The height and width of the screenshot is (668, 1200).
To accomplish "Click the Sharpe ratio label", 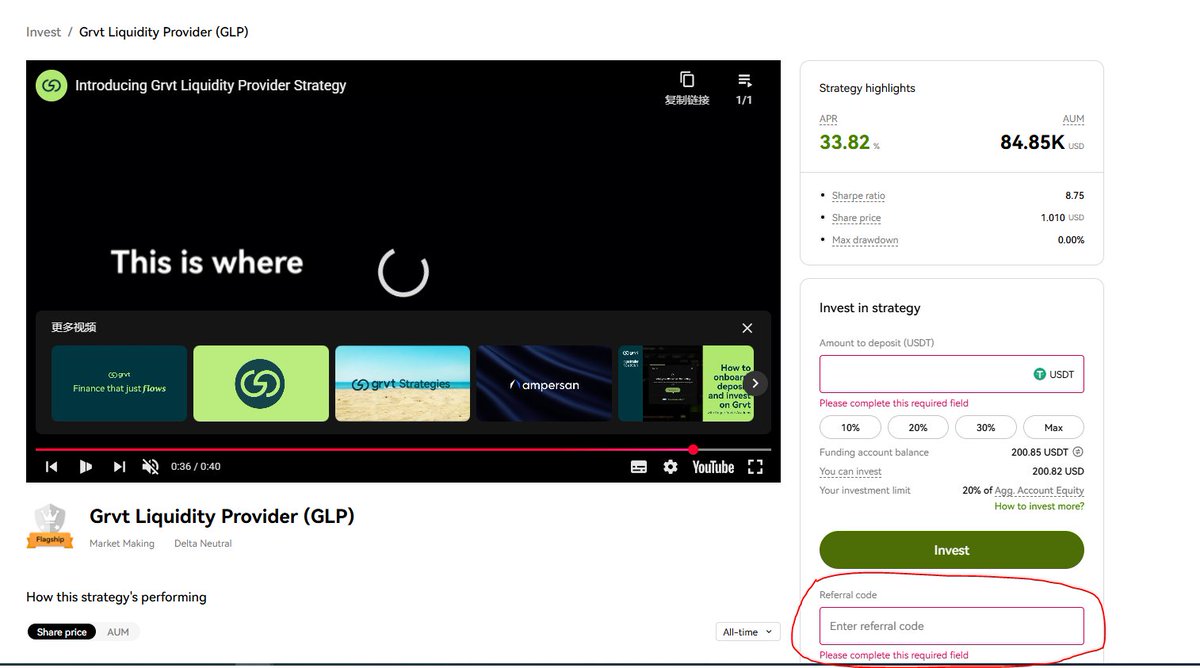I will point(858,196).
